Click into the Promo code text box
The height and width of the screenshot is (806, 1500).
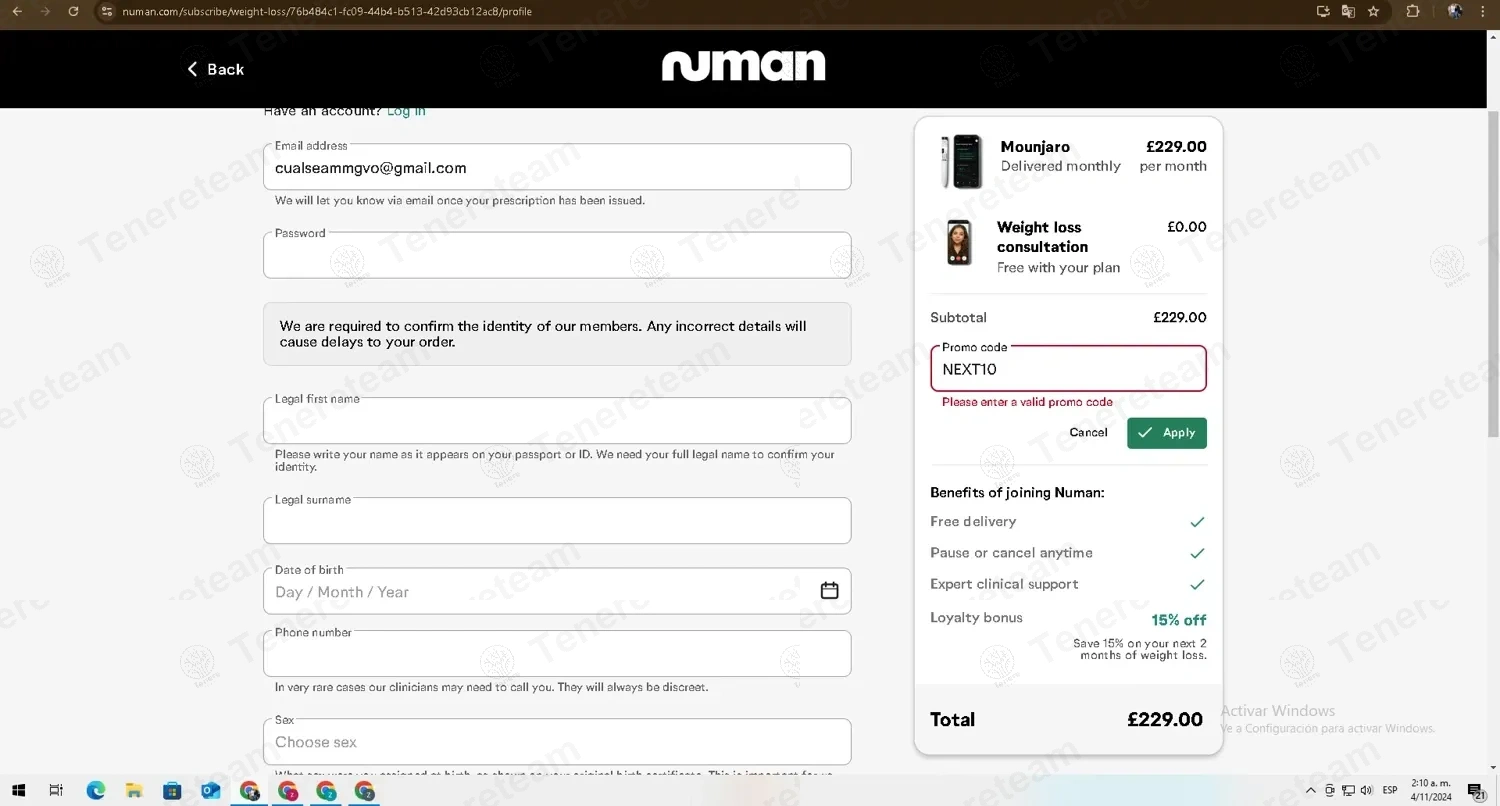[x=1067, y=369]
